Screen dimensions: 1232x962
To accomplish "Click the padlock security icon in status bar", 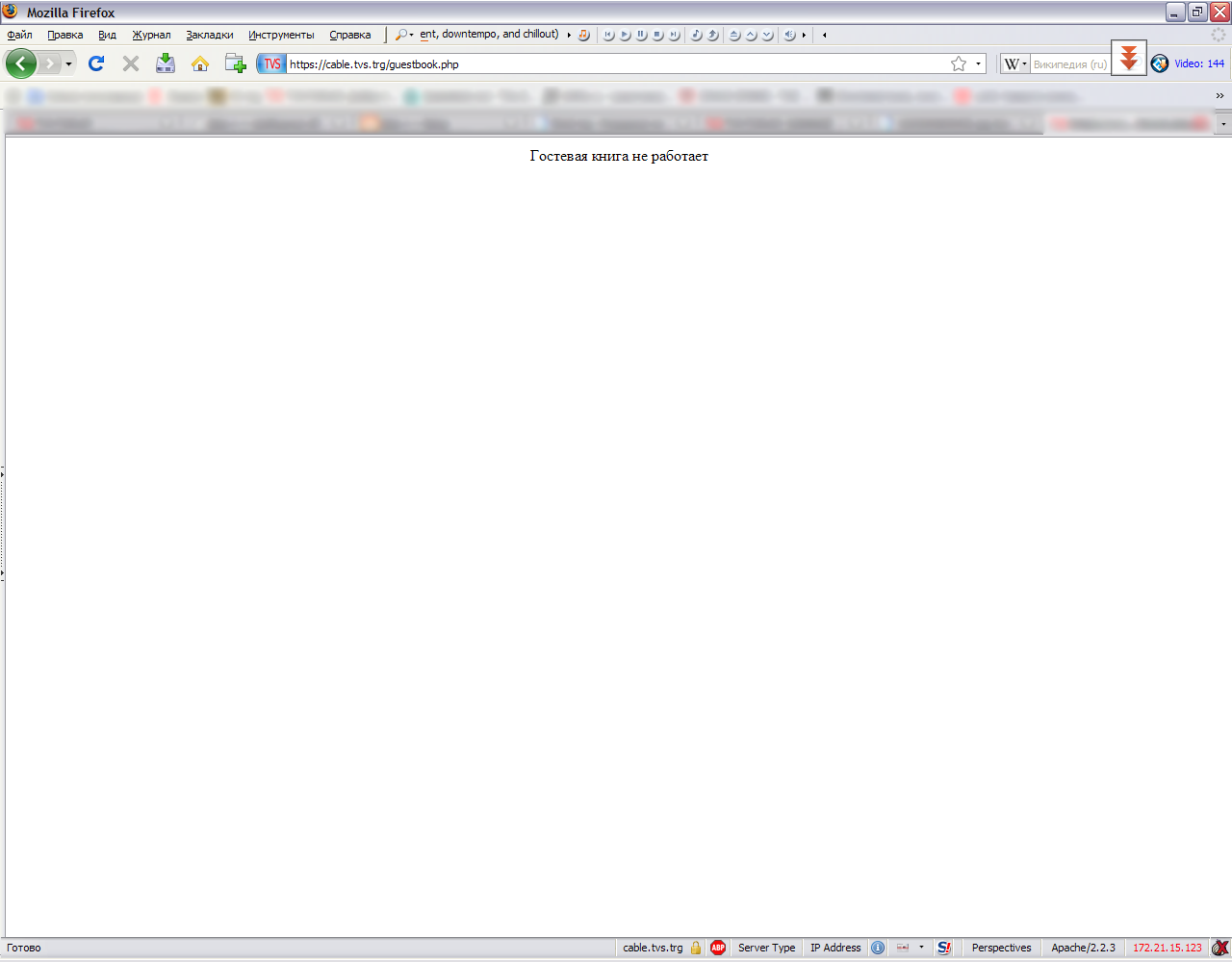I will pos(696,948).
